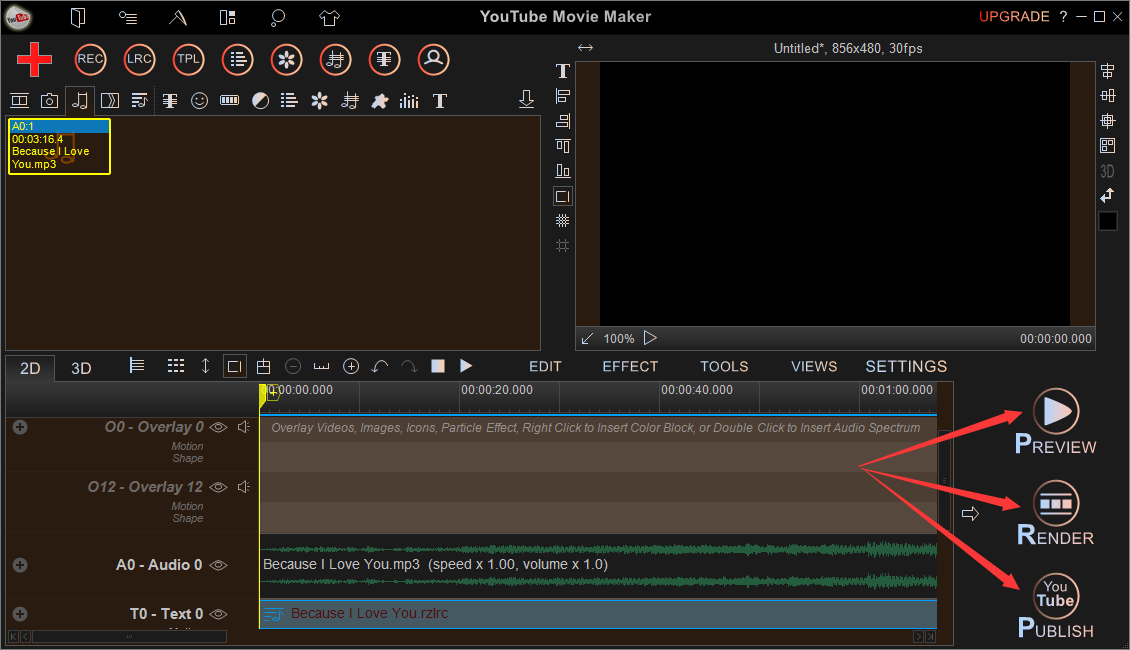
Task: Click the RENDER button
Action: 1056,513
